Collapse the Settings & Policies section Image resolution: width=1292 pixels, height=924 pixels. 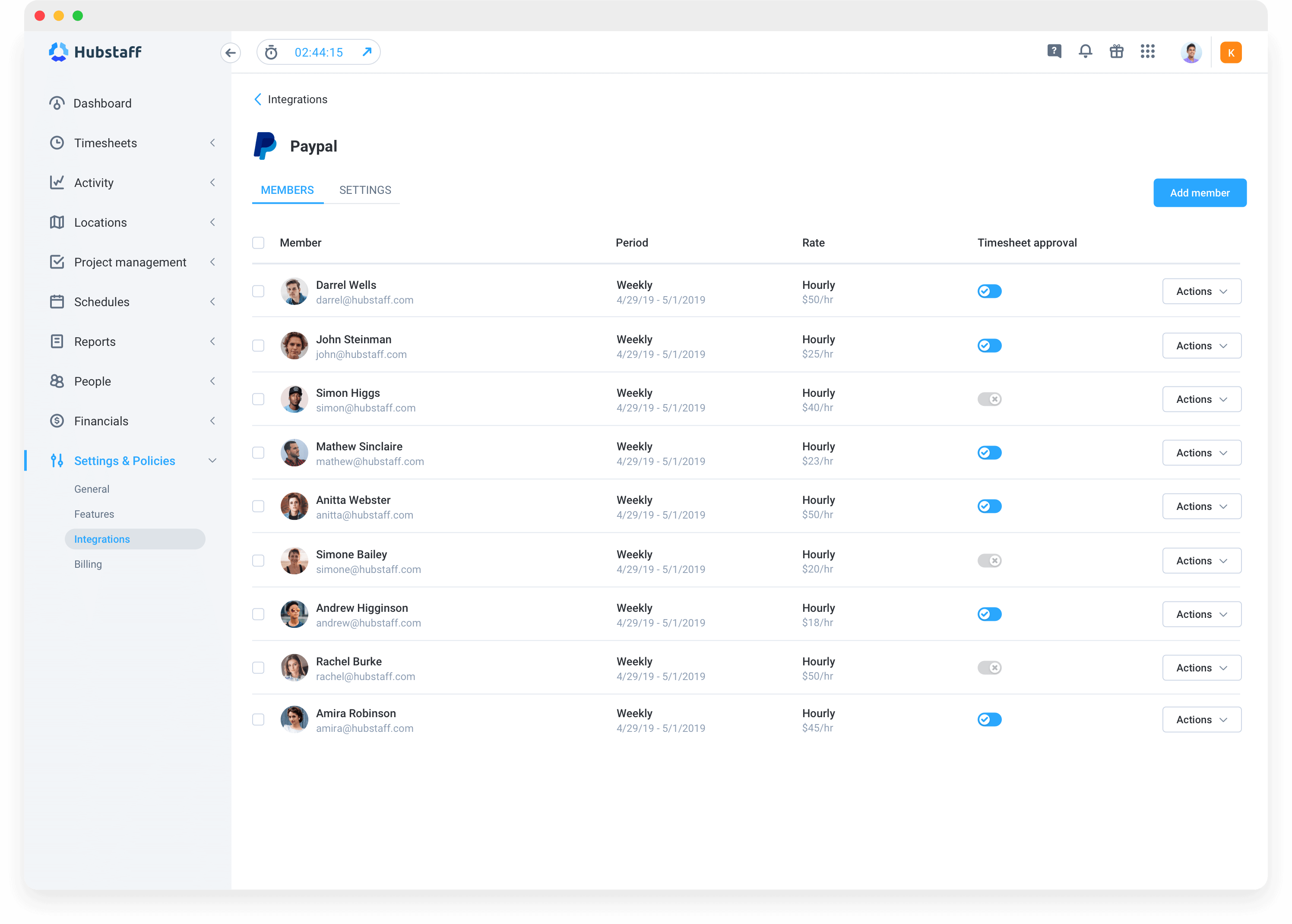[x=213, y=460]
